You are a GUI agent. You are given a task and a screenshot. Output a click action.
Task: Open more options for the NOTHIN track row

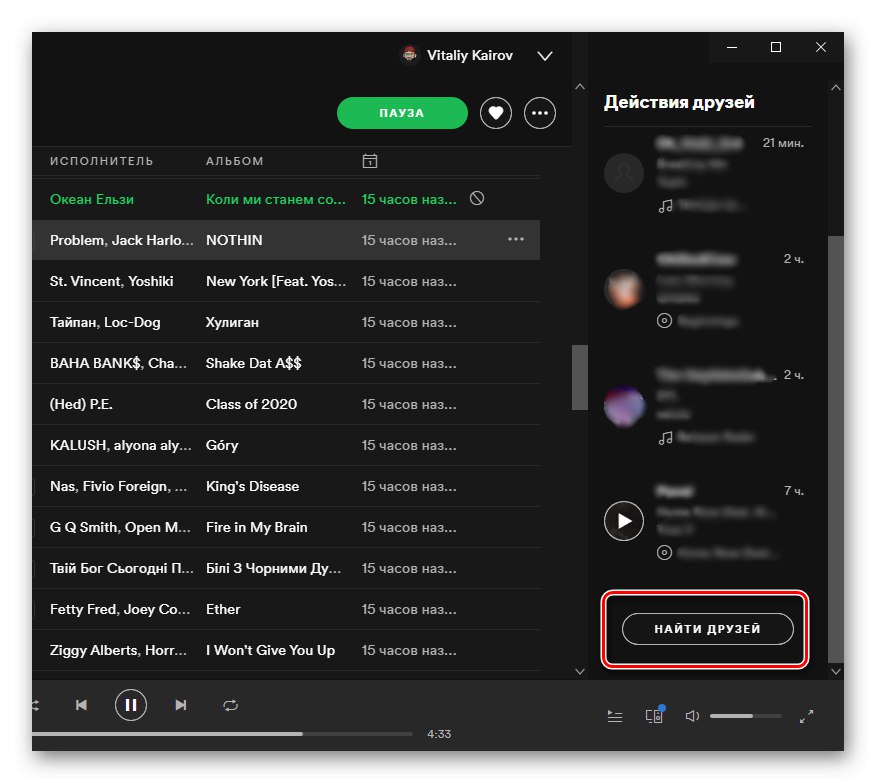click(x=516, y=240)
